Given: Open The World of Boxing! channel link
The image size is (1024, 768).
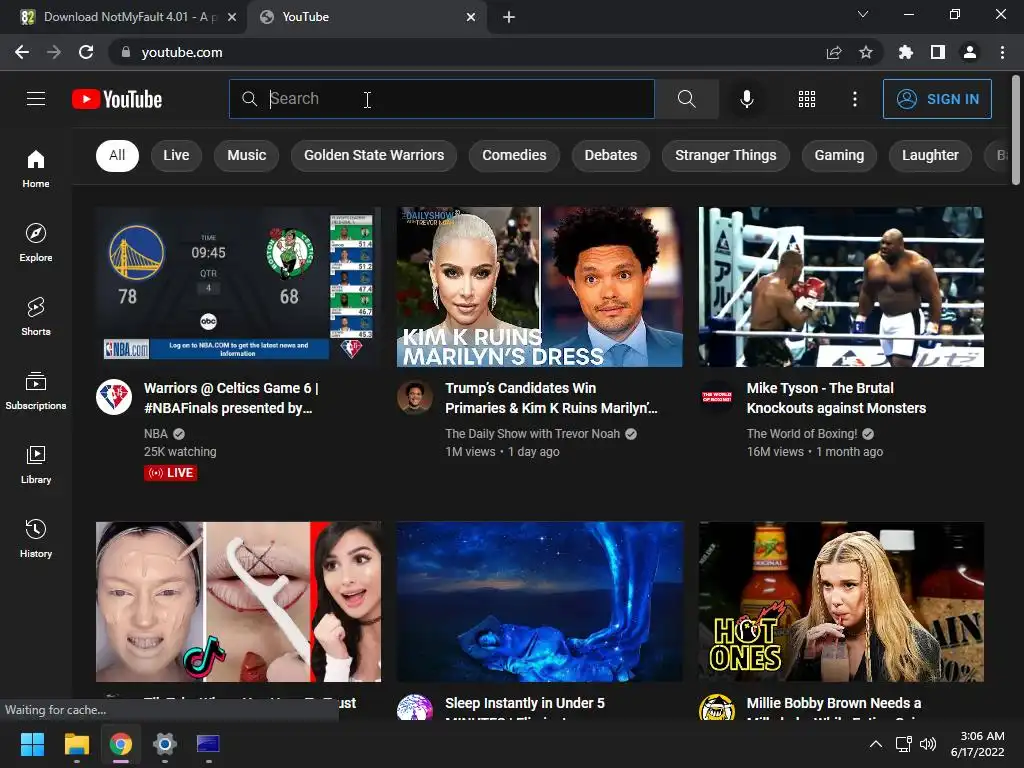Looking at the screenshot, I should 802,434.
